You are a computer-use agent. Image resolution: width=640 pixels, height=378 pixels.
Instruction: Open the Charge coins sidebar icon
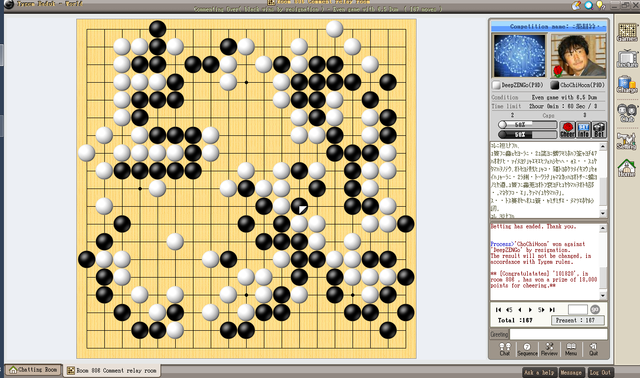tap(627, 84)
